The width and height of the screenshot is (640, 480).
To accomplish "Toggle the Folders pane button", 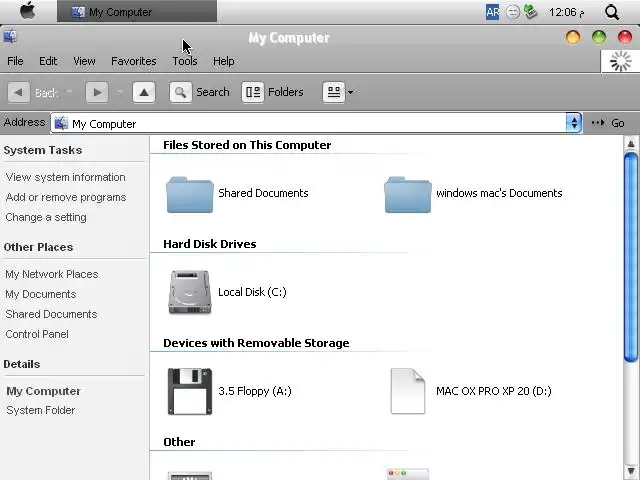I will click(273, 92).
